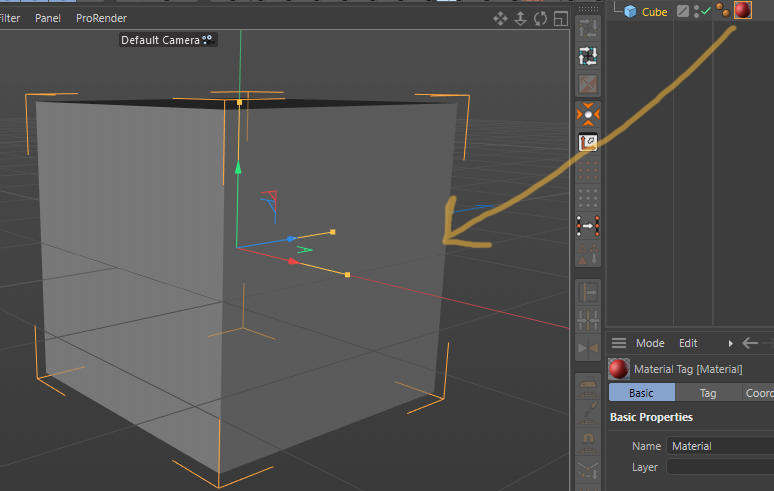
Task: Toggle the Cube layer square
Action: 683,12
